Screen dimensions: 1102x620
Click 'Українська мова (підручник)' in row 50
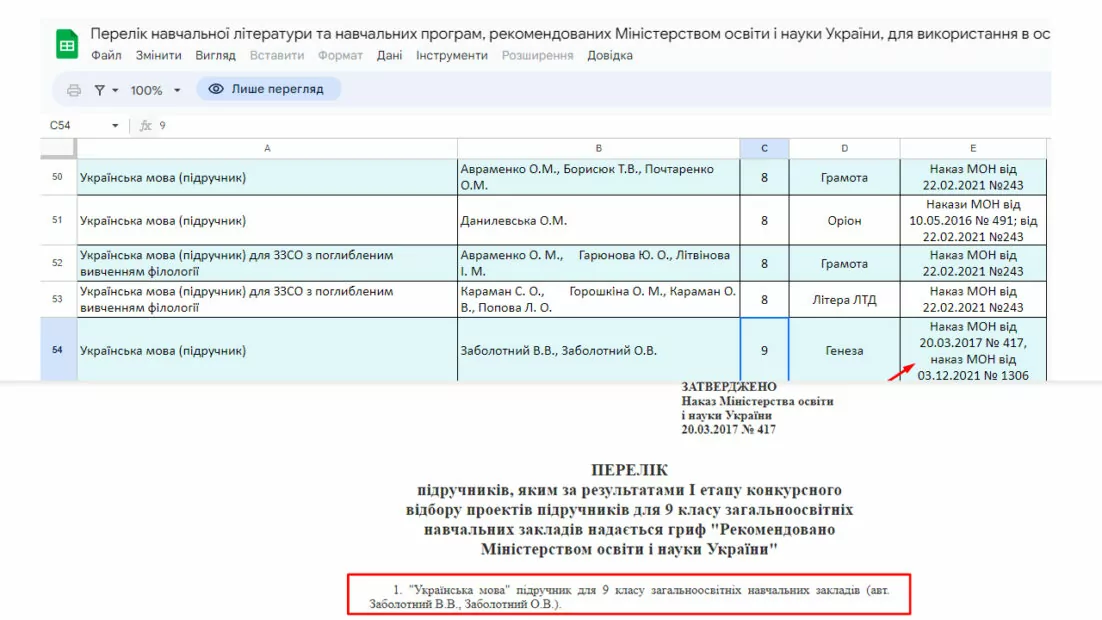tap(267, 177)
